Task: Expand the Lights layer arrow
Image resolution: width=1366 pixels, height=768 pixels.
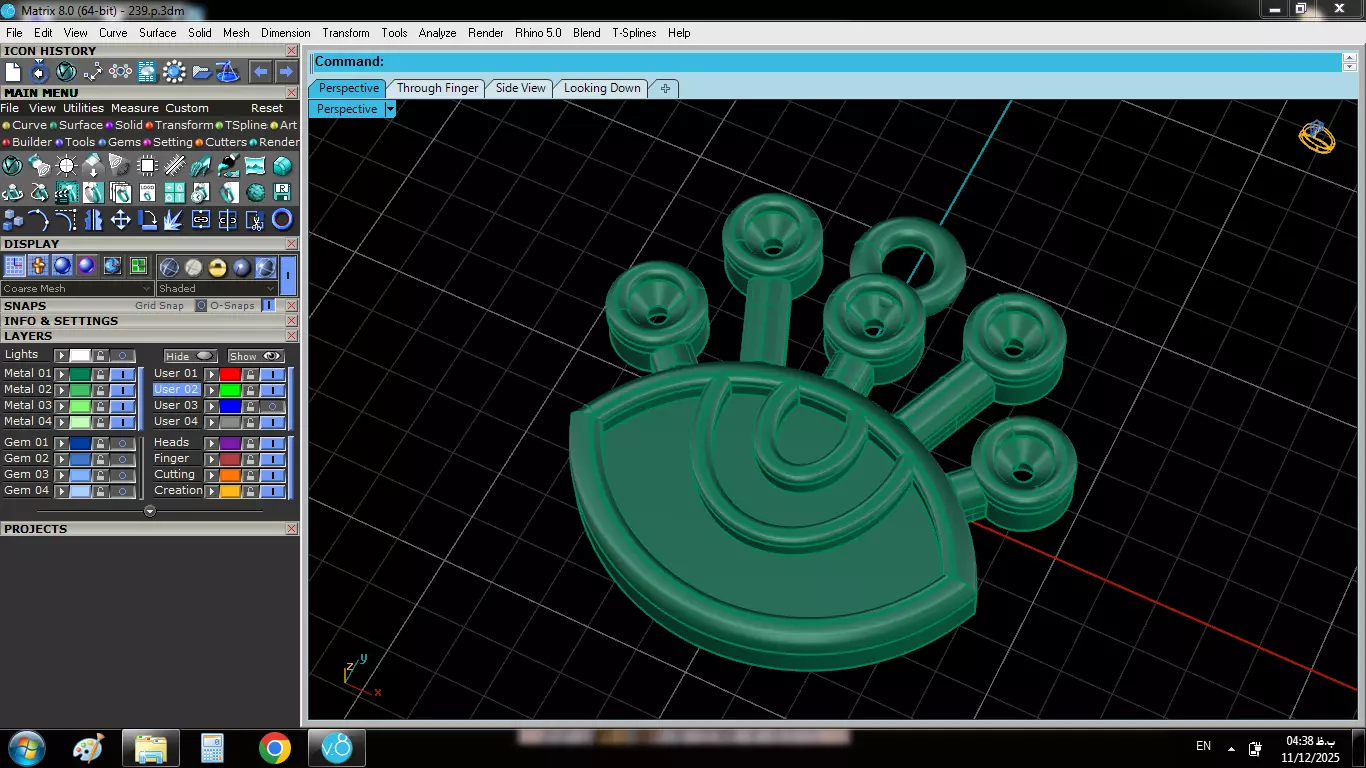Action: point(61,355)
